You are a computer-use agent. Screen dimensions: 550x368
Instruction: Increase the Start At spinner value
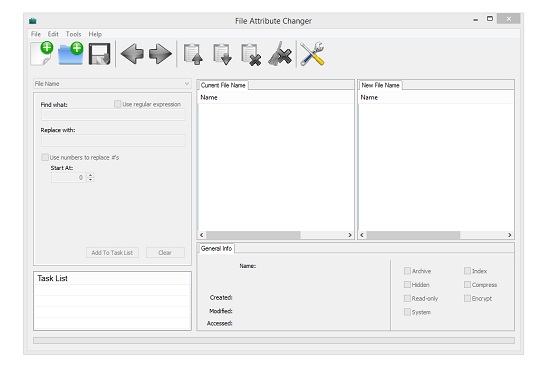pos(90,175)
